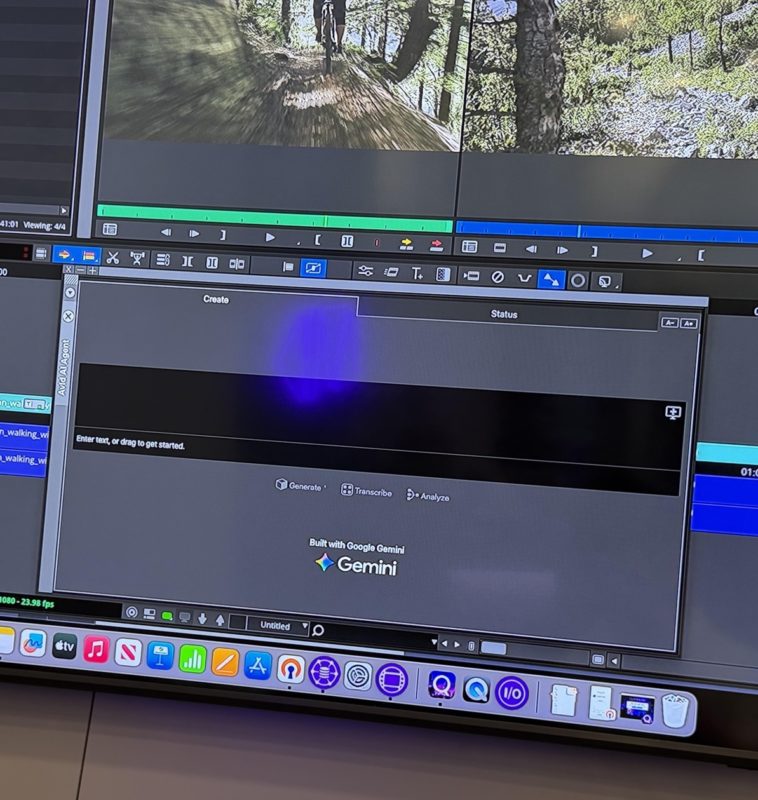The width and height of the screenshot is (758, 800).
Task: Step forward one frame in record monitor
Action: point(562,250)
